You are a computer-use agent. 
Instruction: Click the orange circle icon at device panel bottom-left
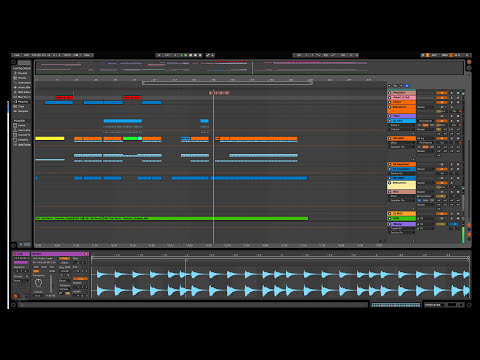pos(15,296)
